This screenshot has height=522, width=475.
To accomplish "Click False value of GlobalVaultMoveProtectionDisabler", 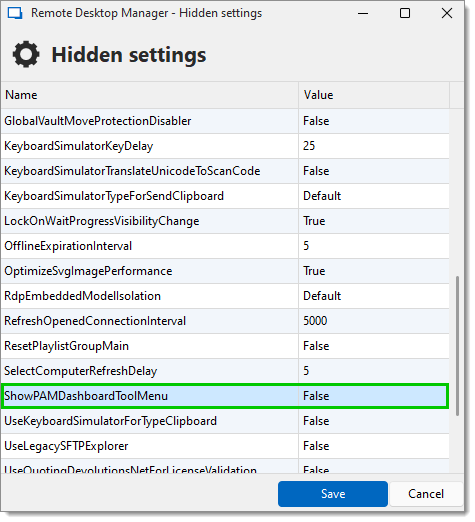I will (317, 121).
